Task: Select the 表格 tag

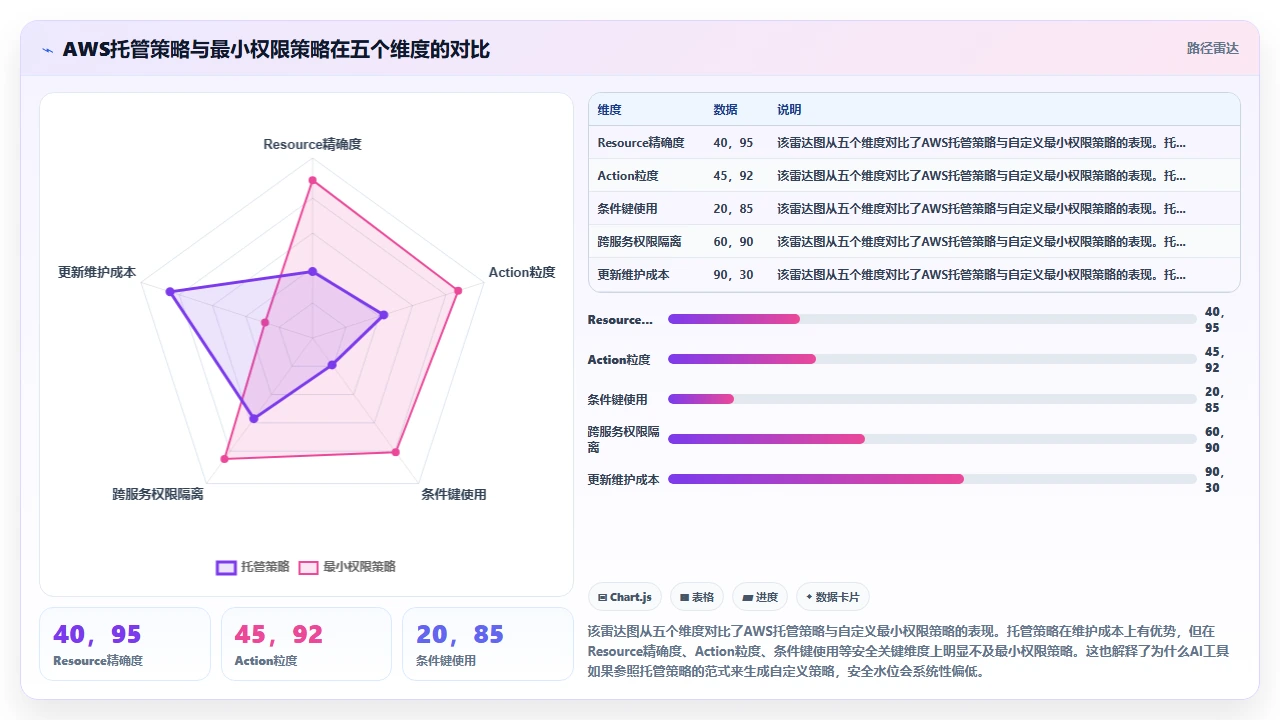Action: point(697,597)
